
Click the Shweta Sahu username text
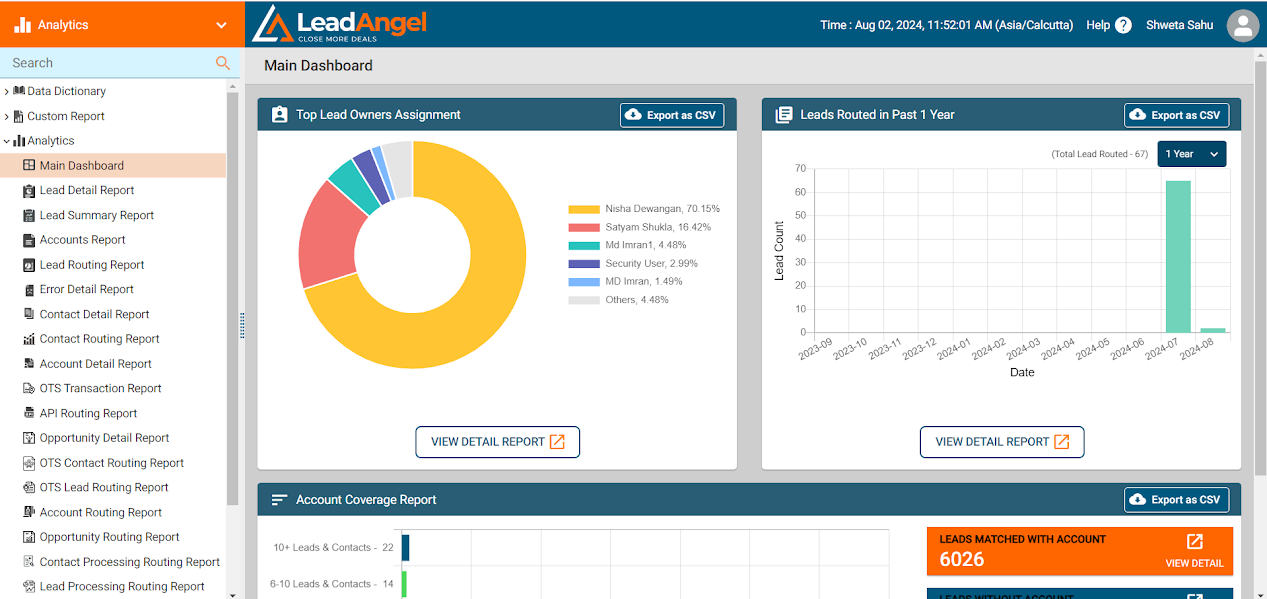(x=1180, y=25)
